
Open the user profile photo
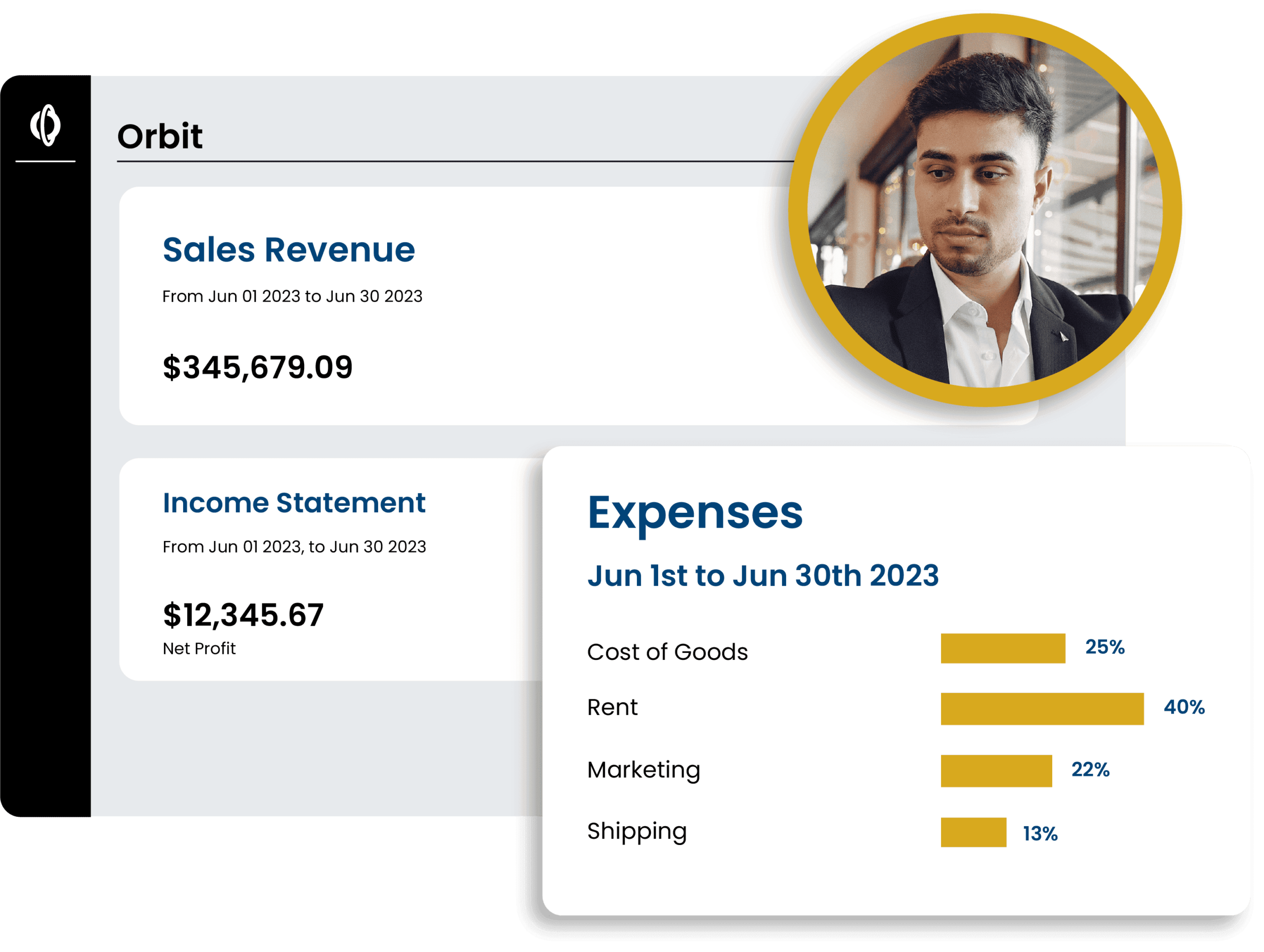(985, 210)
